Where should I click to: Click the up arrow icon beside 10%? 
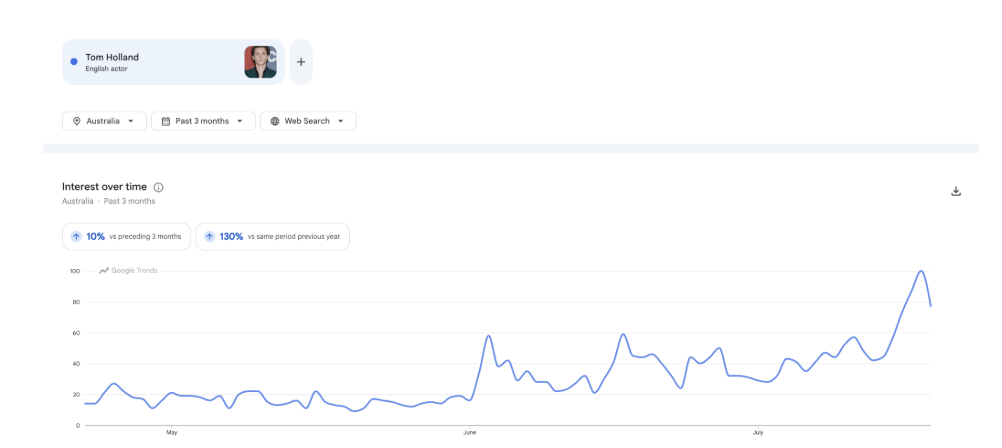76,236
